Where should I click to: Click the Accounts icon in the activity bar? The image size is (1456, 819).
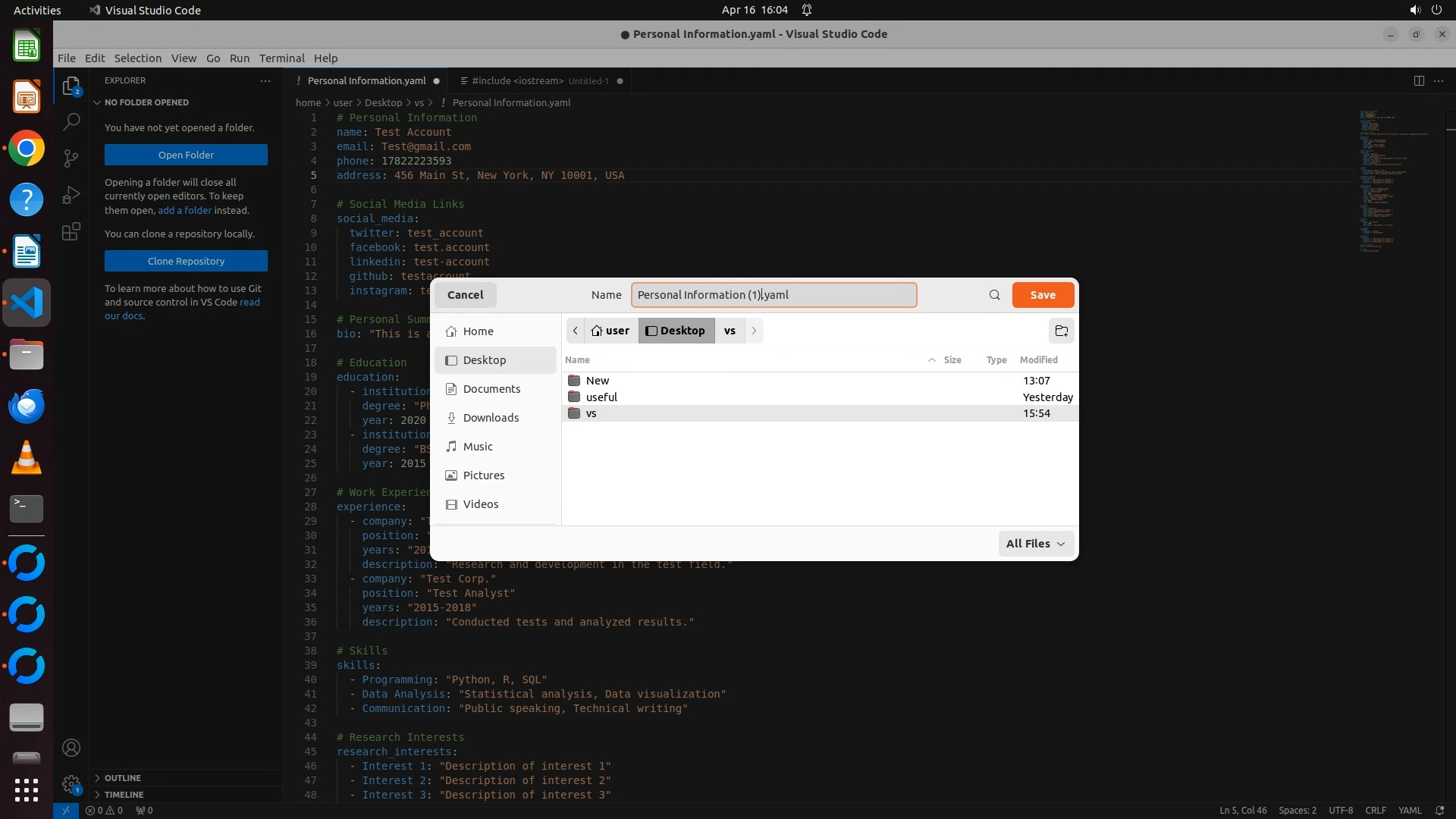coord(71,748)
